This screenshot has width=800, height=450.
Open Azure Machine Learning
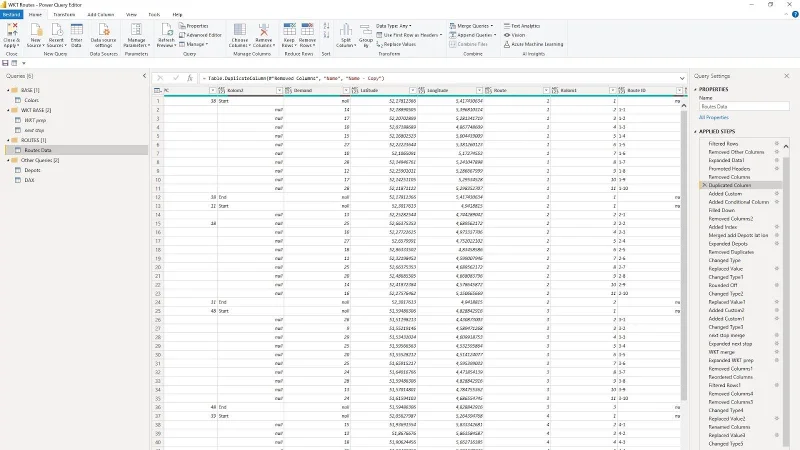[x=533, y=44]
